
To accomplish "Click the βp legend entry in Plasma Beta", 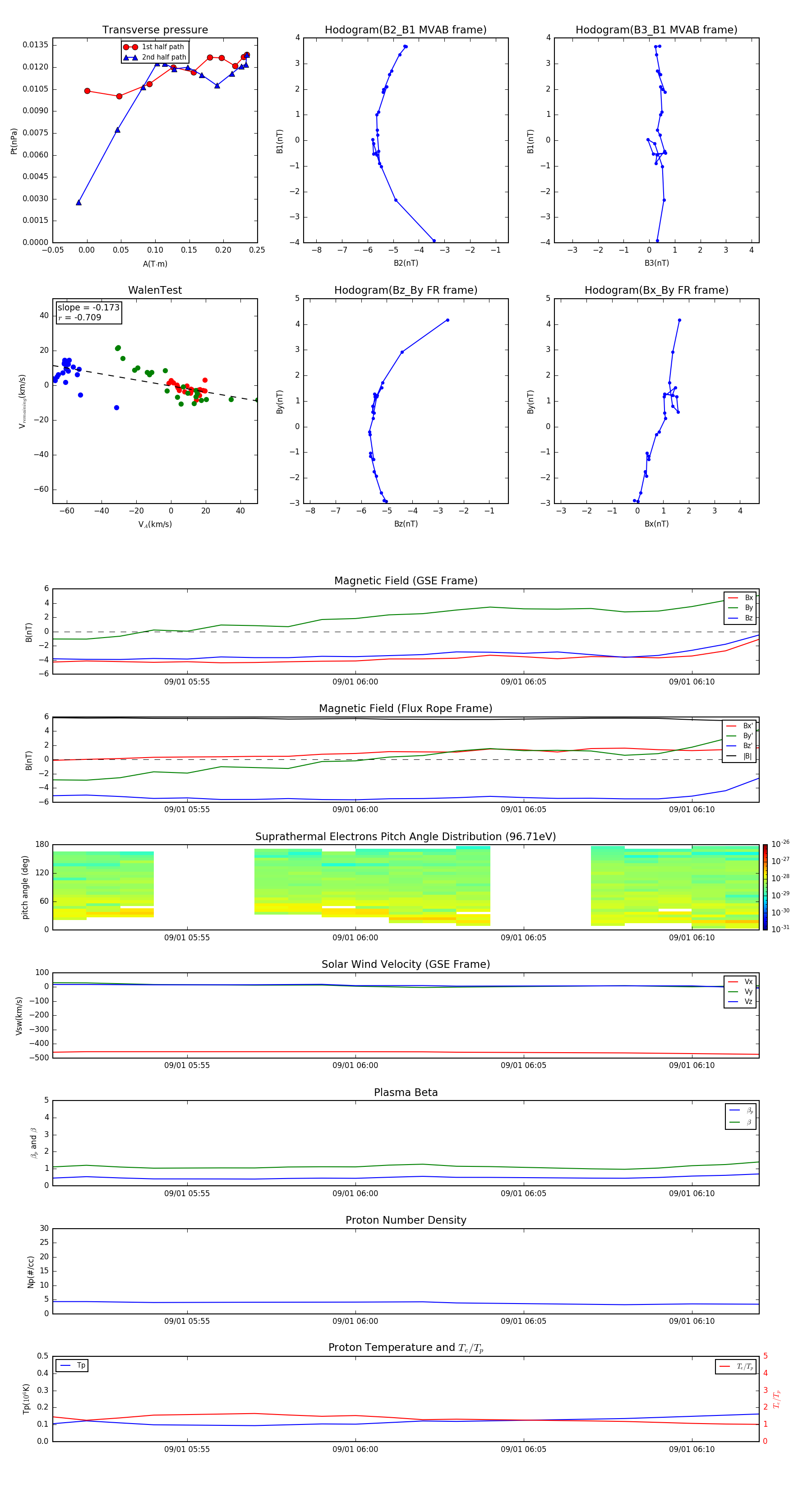I will click(x=742, y=1110).
